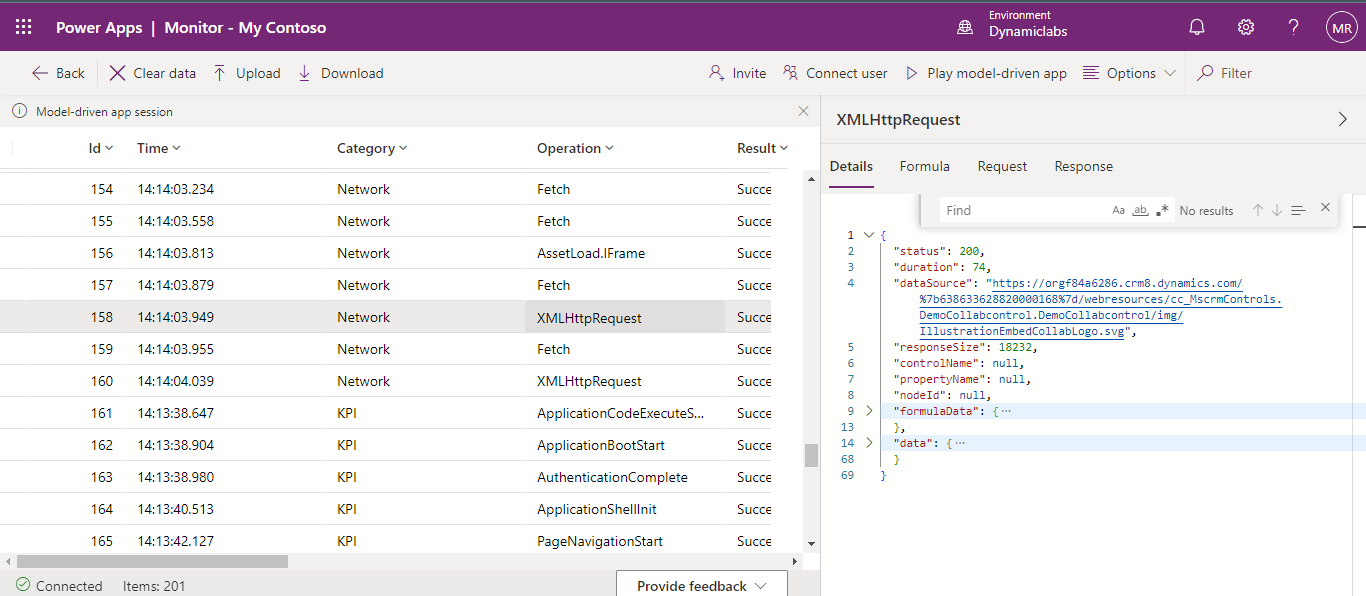Enable Use Regular Expression in Find
Image resolution: width=1366 pixels, height=596 pixels.
click(x=1162, y=210)
